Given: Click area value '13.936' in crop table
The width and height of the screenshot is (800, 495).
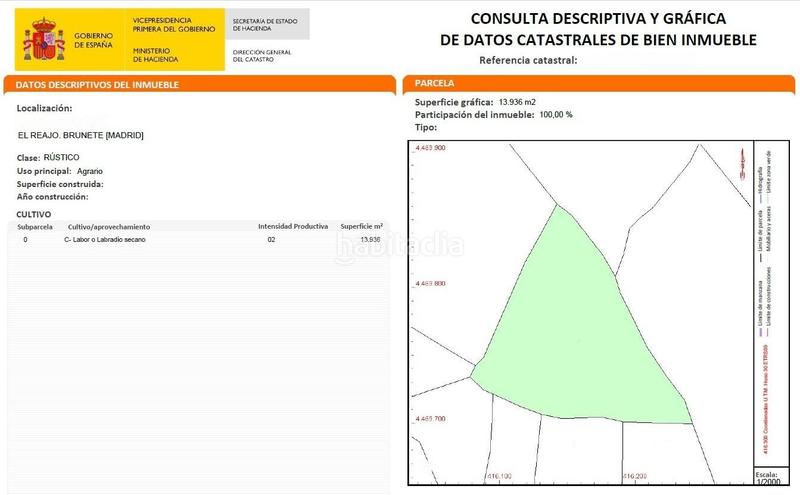Looking at the screenshot, I should pyautogui.click(x=370, y=239).
